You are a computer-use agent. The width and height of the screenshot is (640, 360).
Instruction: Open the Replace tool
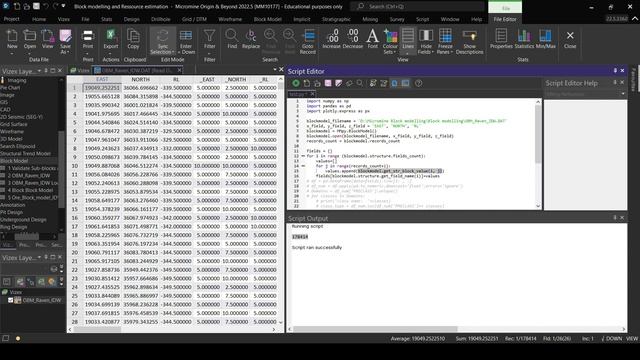[251, 40]
